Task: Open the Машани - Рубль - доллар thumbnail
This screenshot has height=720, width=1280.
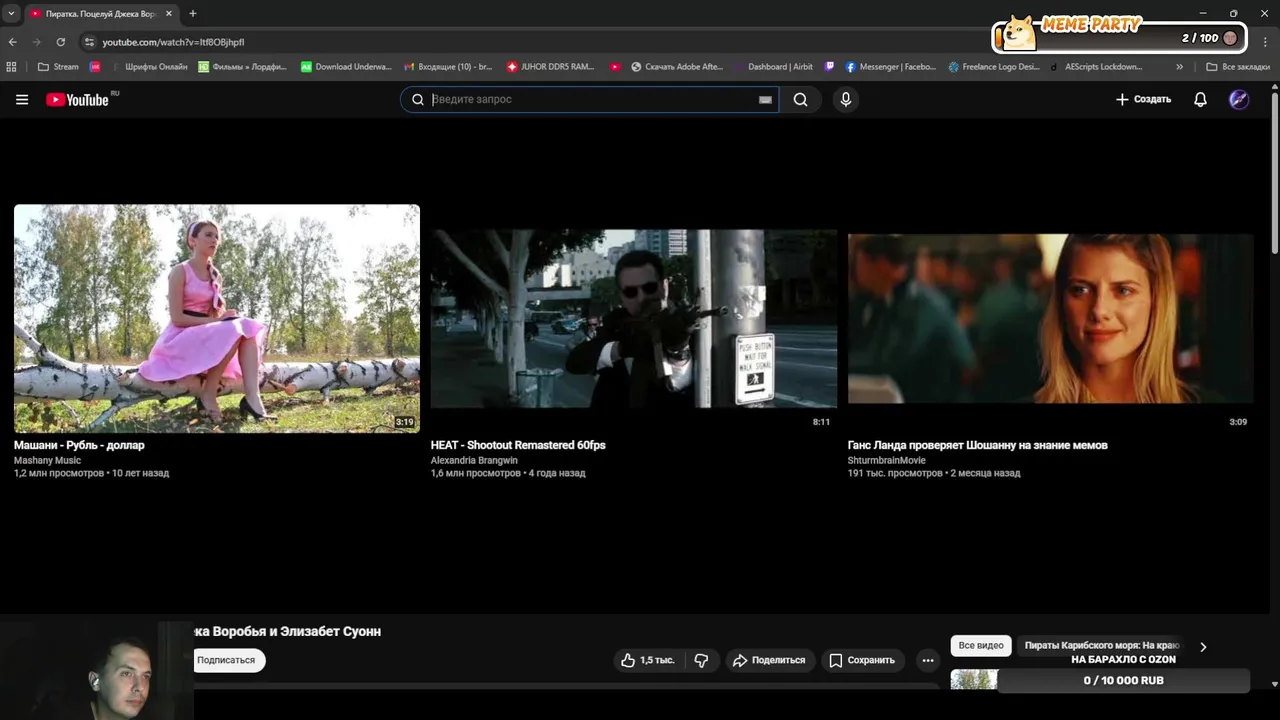Action: pyautogui.click(x=217, y=318)
